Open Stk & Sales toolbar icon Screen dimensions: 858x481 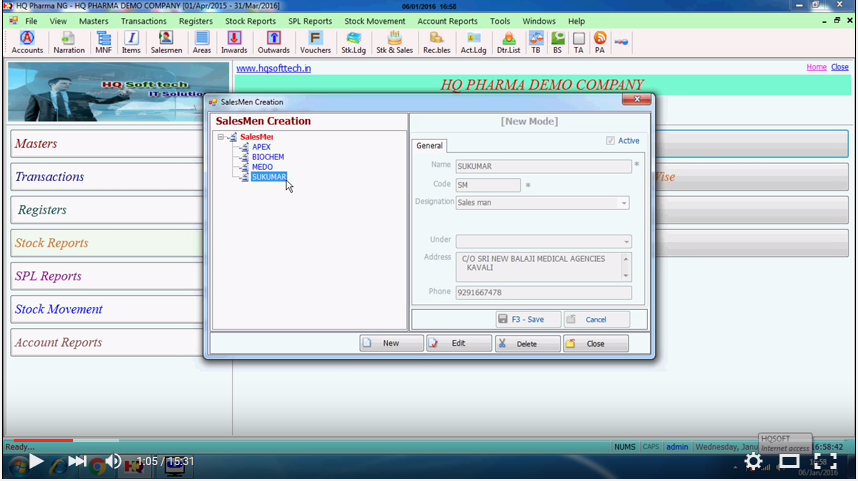[395, 42]
